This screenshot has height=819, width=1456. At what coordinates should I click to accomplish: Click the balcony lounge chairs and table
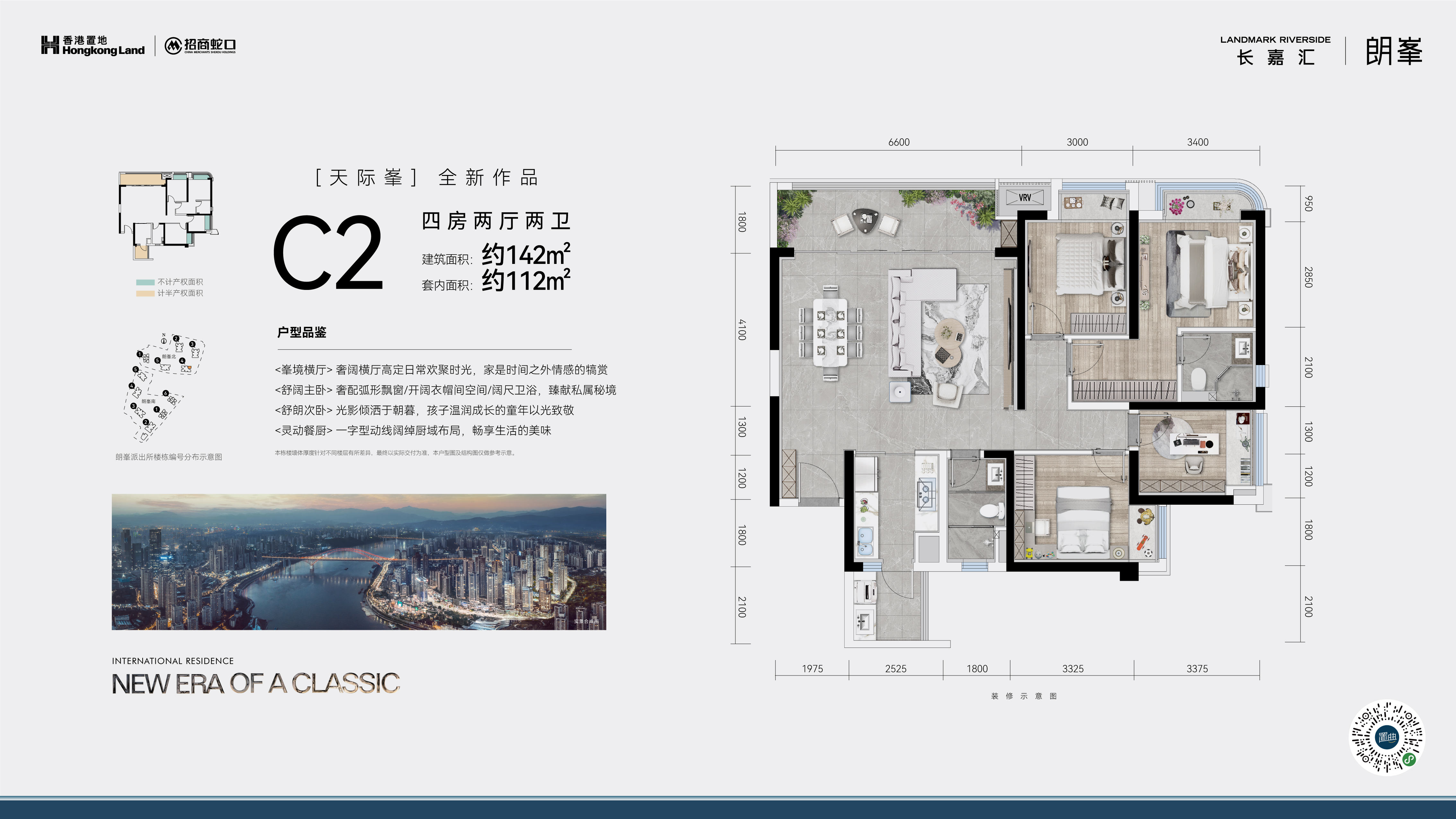[865, 223]
